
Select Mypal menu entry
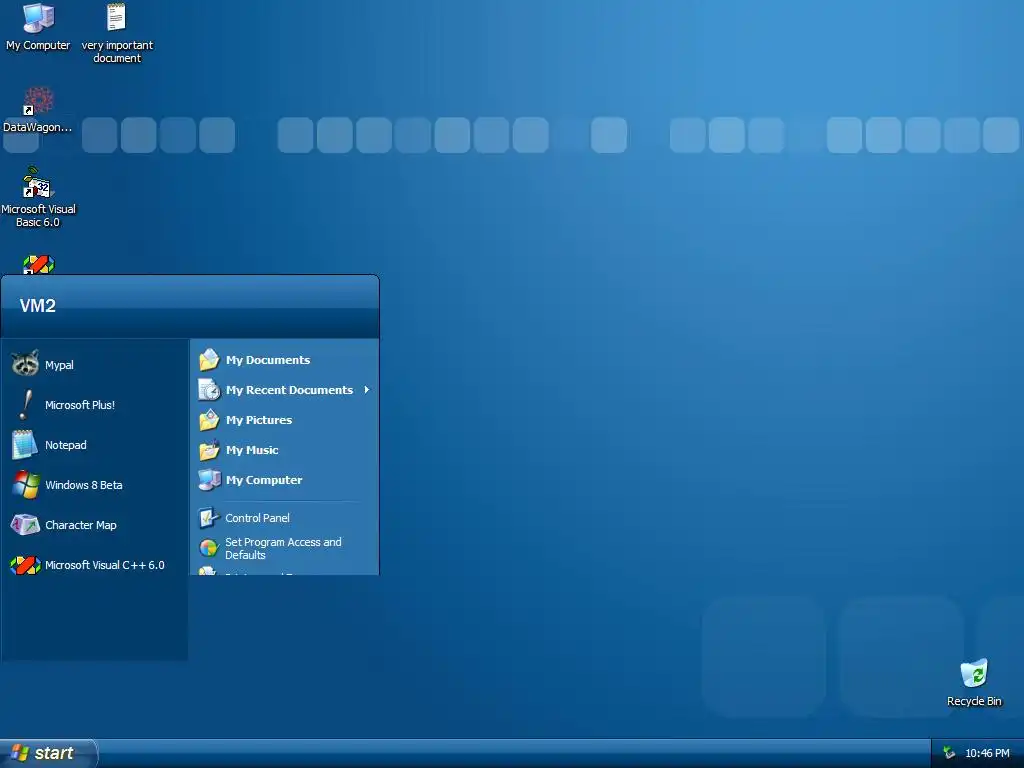coord(95,364)
